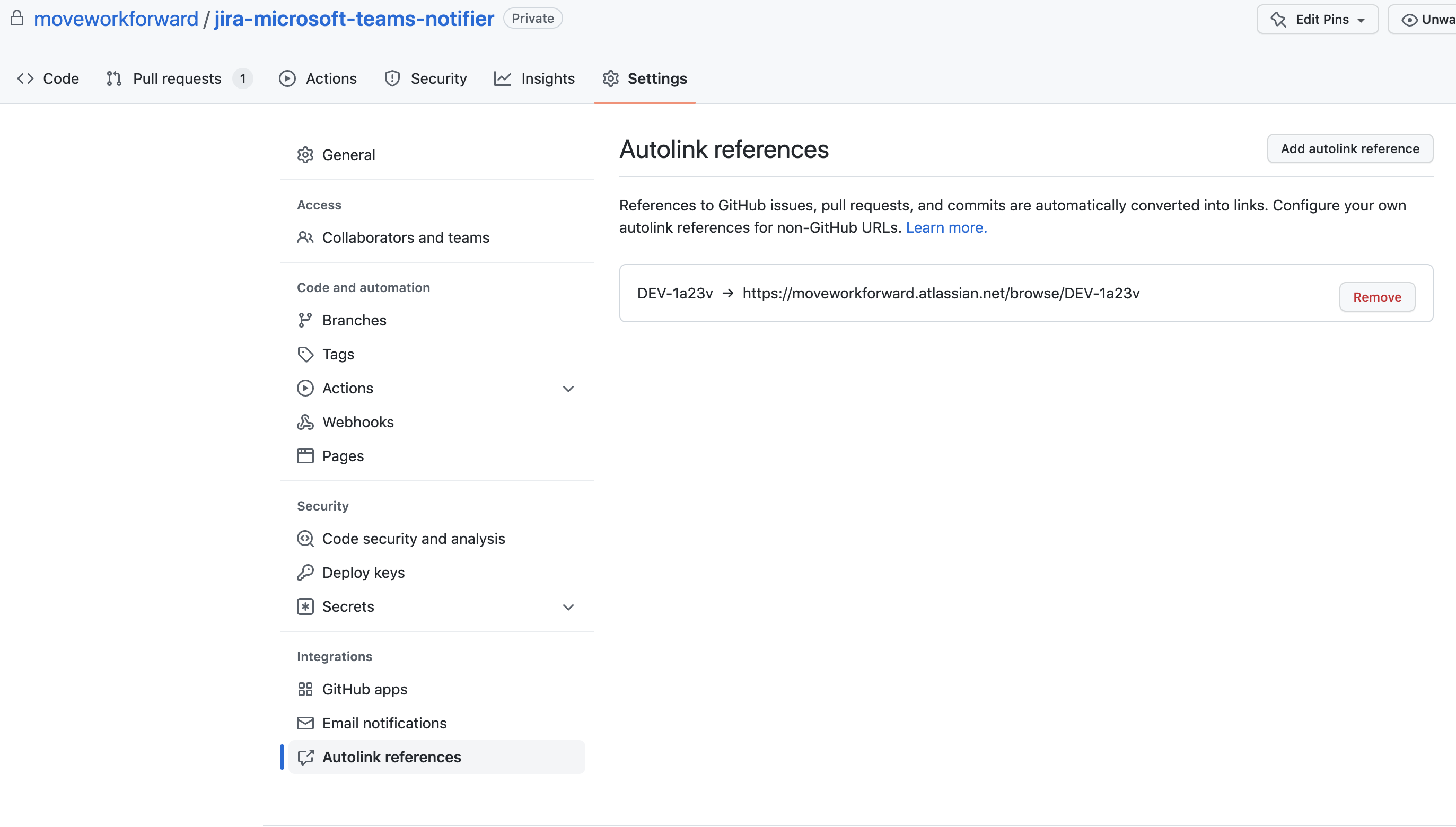This screenshot has width=1456, height=827.
Task: Expand the Actions section in sidebar
Action: click(568, 389)
